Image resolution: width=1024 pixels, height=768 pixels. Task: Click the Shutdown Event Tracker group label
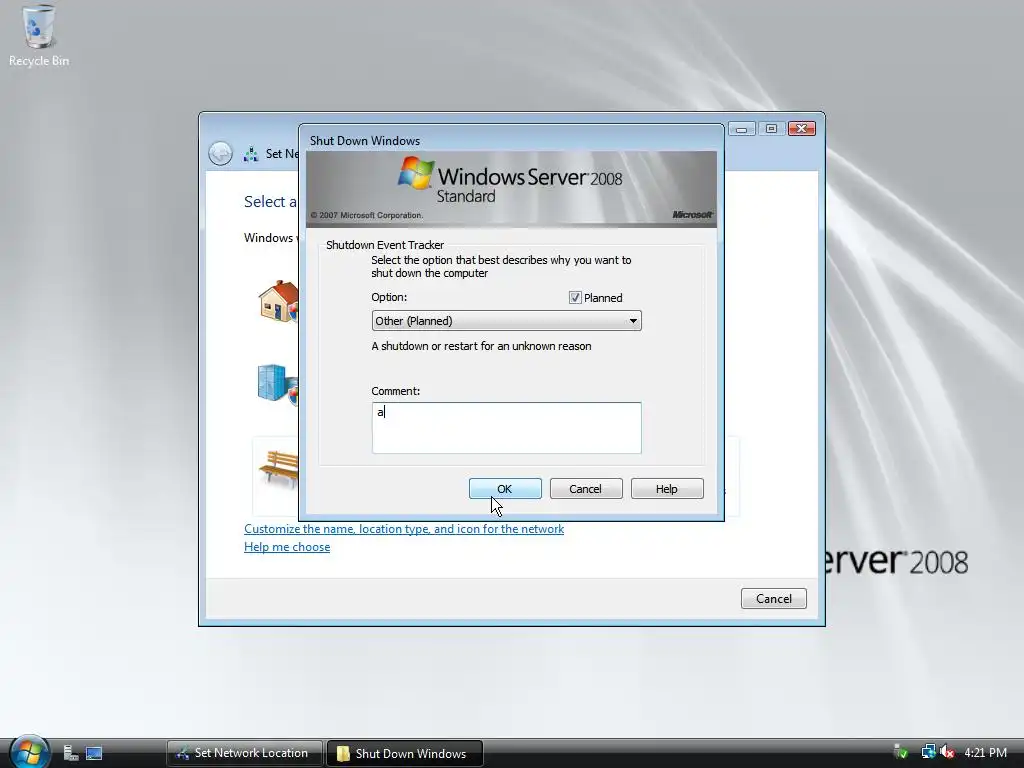pos(385,245)
